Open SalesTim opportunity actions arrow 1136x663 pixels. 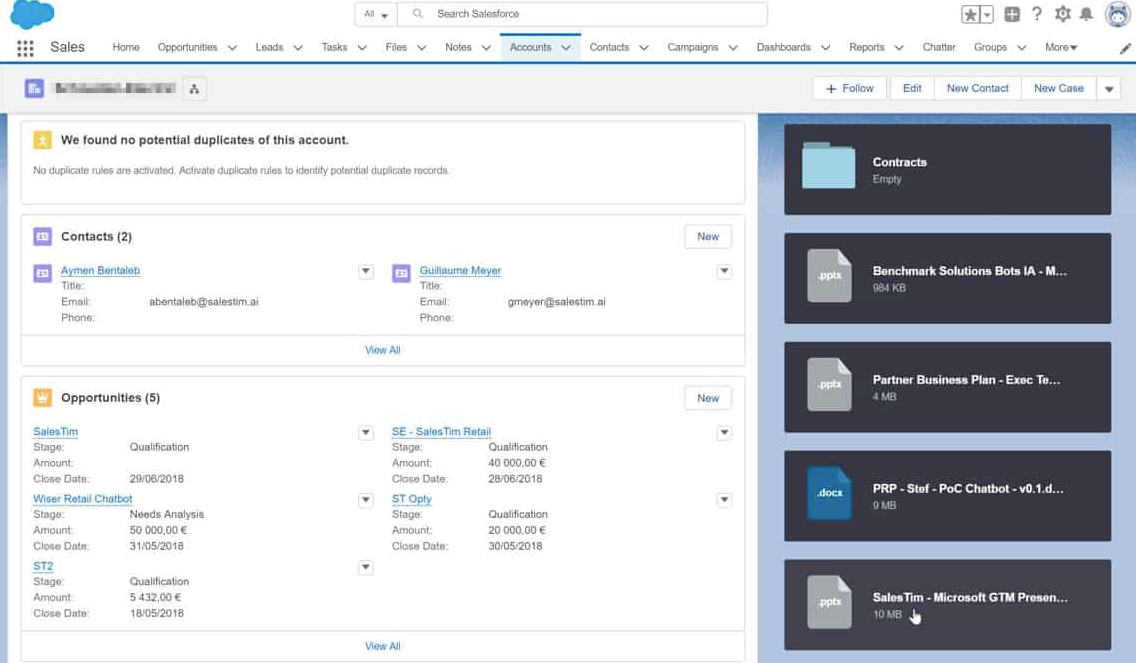[366, 433]
